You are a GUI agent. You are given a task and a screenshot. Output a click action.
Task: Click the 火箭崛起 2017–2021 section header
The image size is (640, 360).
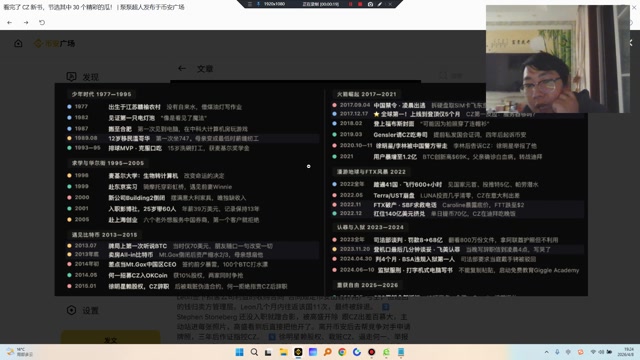coord(367,94)
